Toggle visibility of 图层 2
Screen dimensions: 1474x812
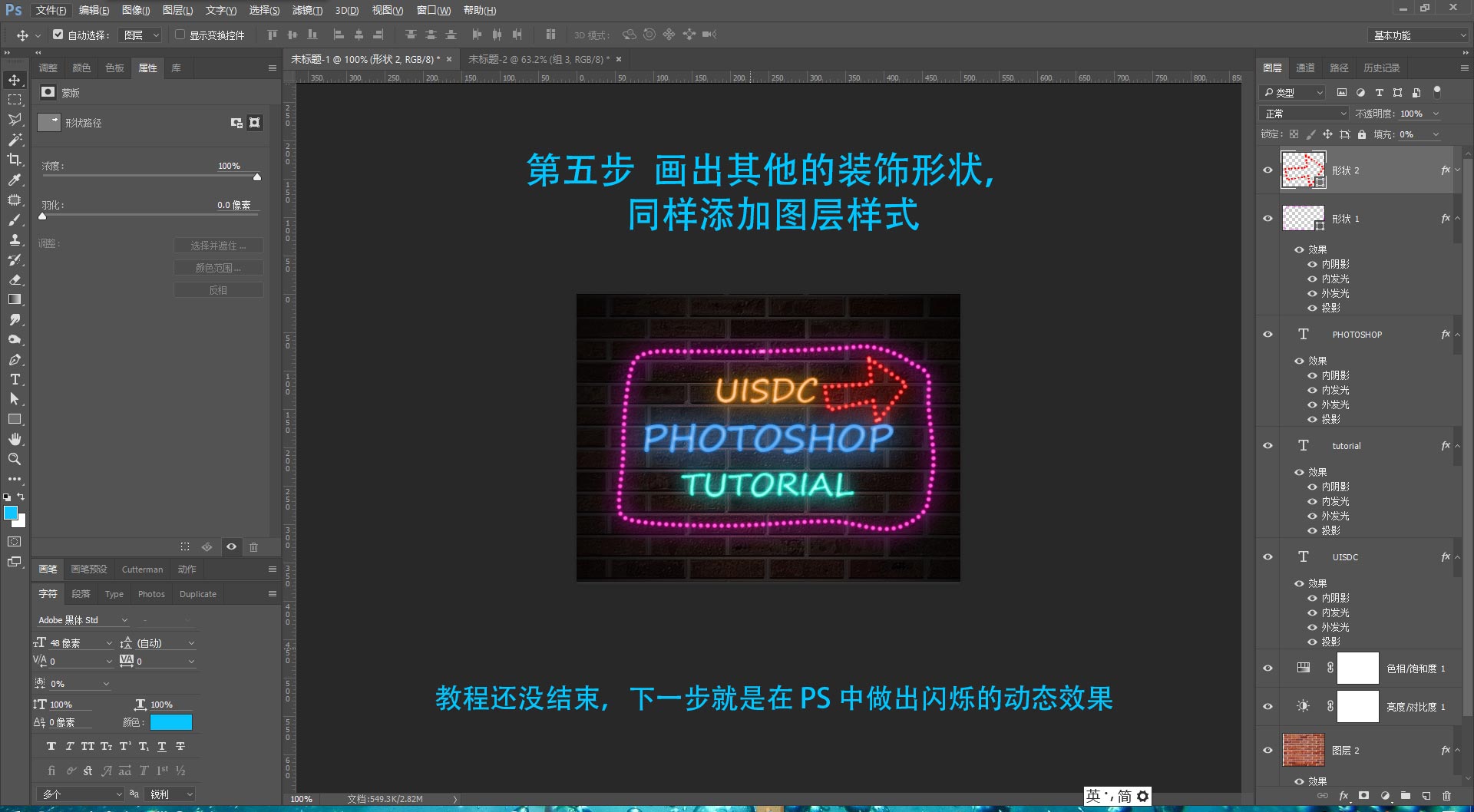1268,751
